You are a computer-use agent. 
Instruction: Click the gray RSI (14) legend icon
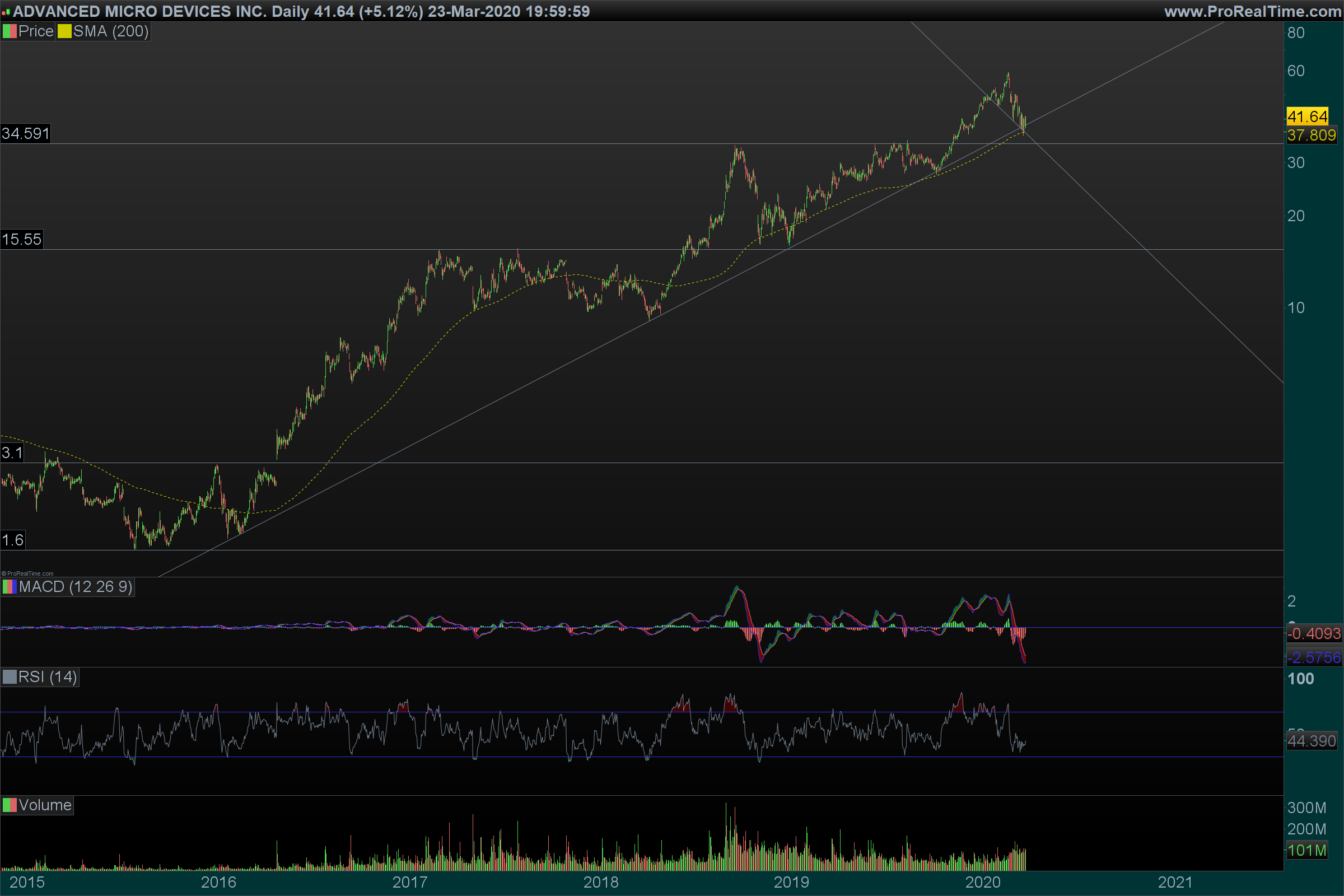(10, 677)
